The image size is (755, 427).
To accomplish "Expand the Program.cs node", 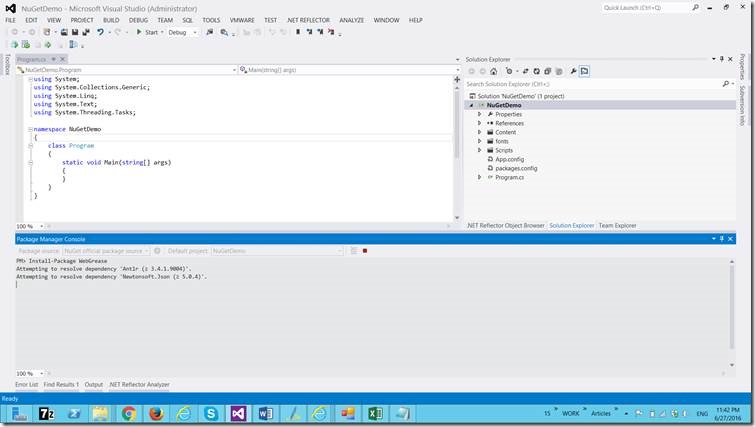I will 479,177.
